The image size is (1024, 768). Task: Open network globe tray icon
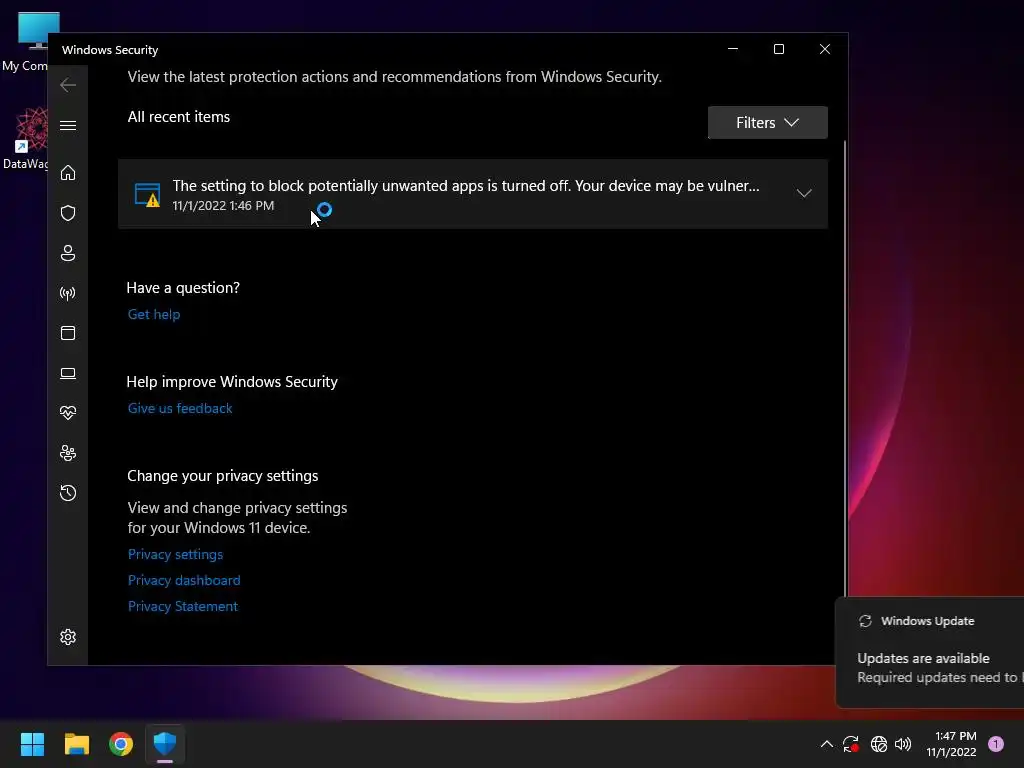pos(879,744)
